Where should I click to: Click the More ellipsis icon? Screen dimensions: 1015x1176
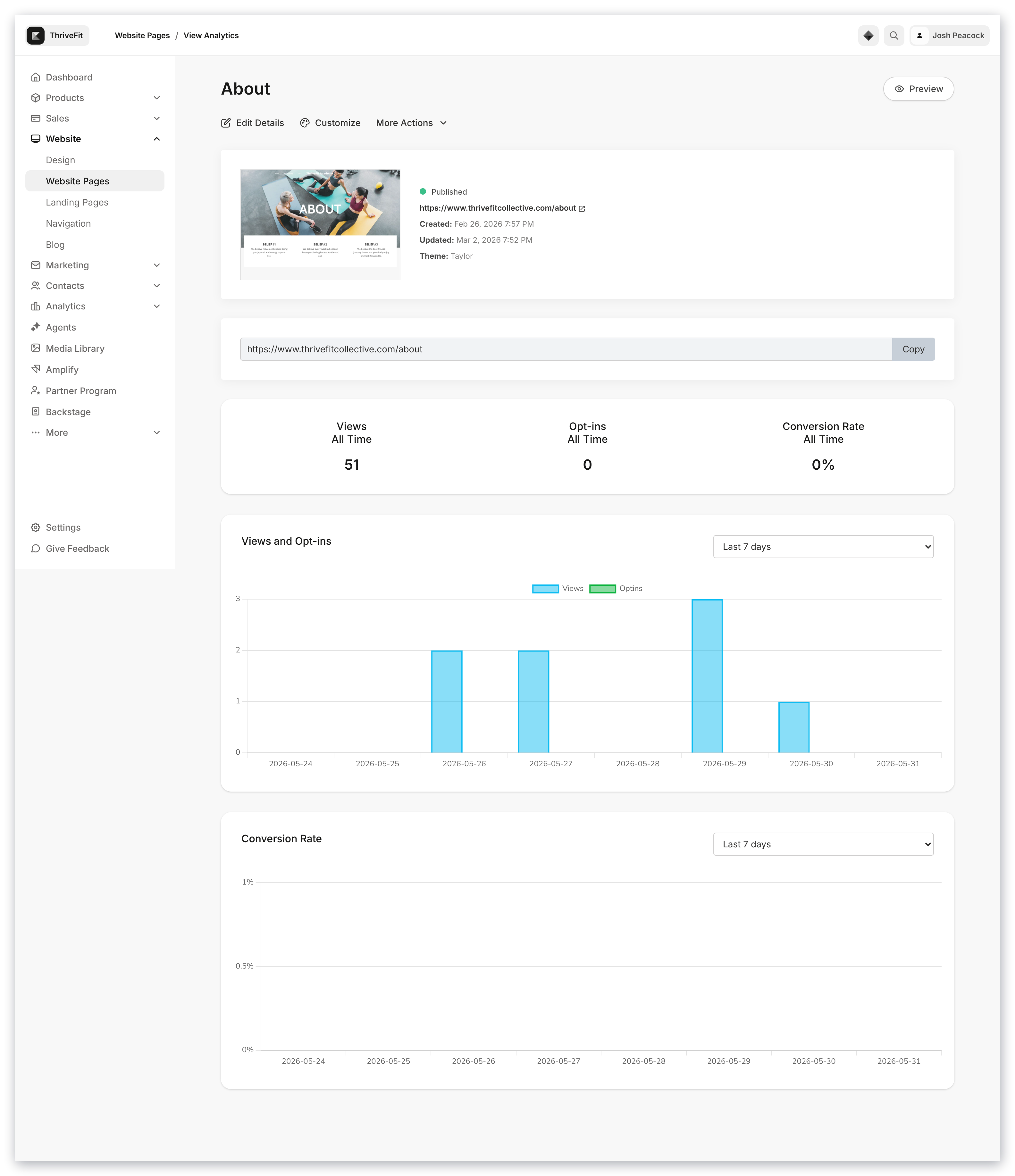click(35, 433)
